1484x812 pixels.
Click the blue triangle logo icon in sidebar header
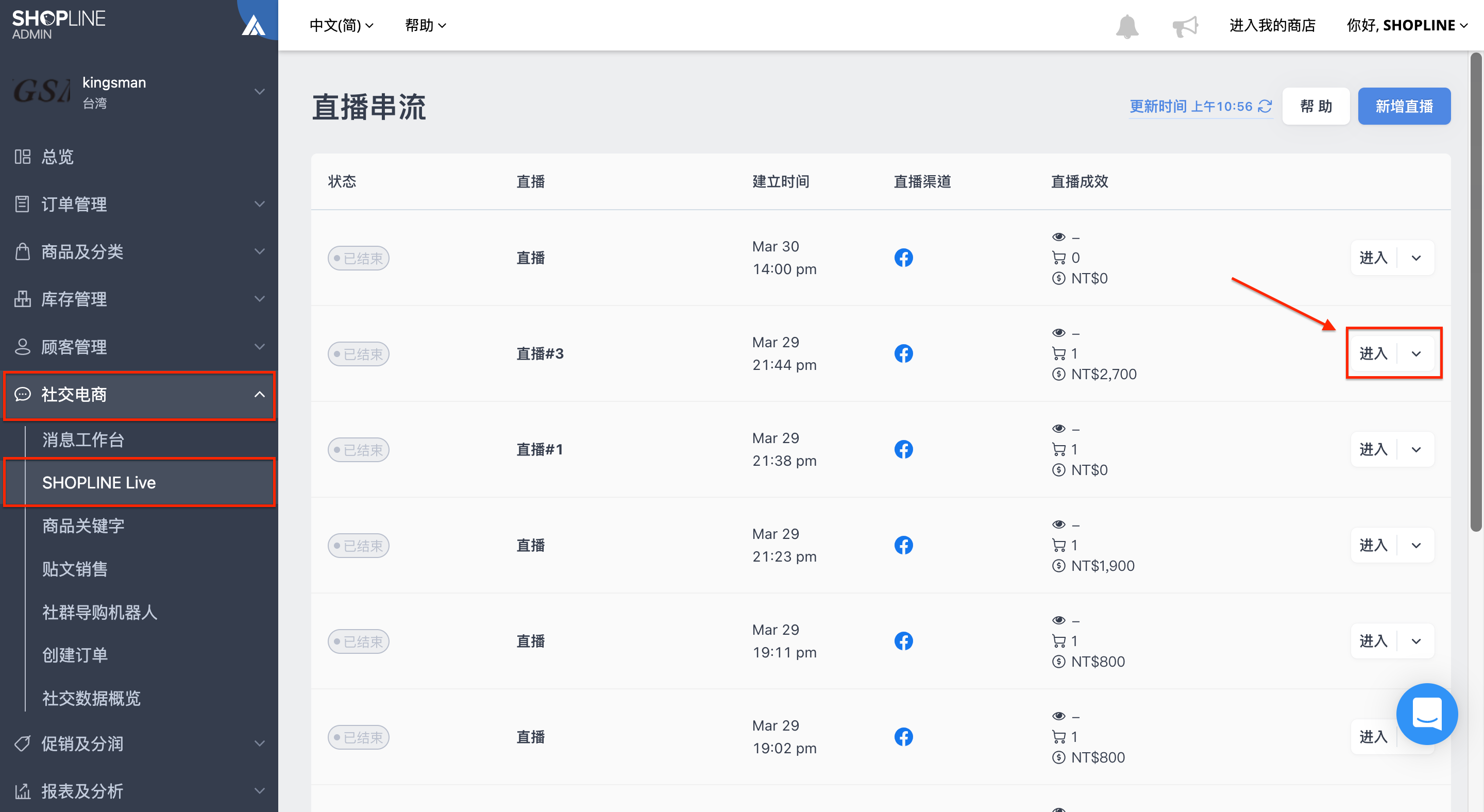pyautogui.click(x=254, y=26)
